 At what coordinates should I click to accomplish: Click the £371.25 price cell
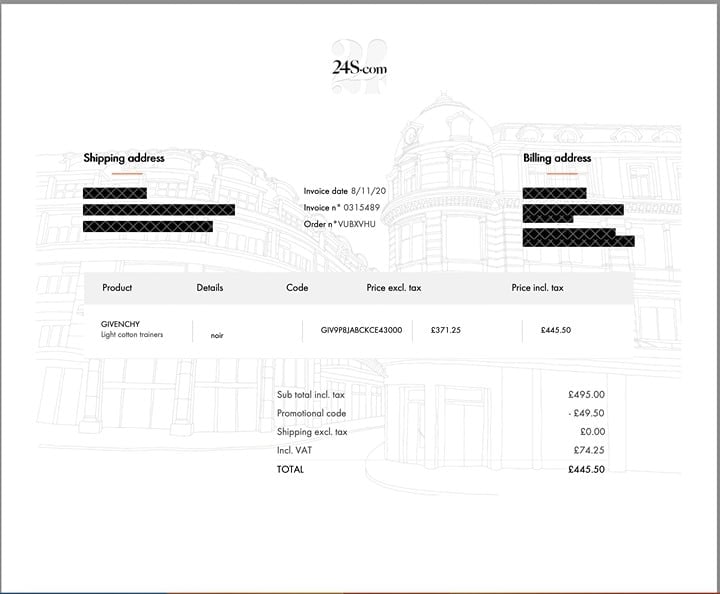pyautogui.click(x=446, y=330)
